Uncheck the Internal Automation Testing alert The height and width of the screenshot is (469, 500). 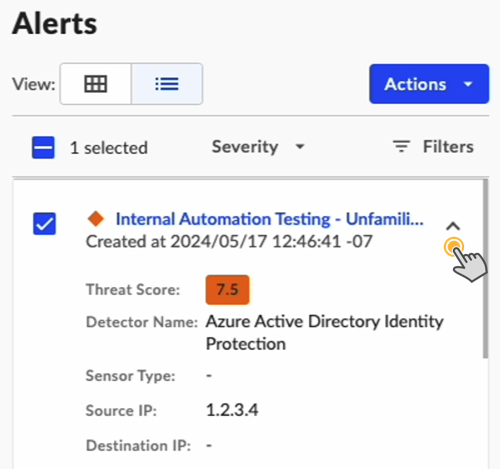pos(44,224)
